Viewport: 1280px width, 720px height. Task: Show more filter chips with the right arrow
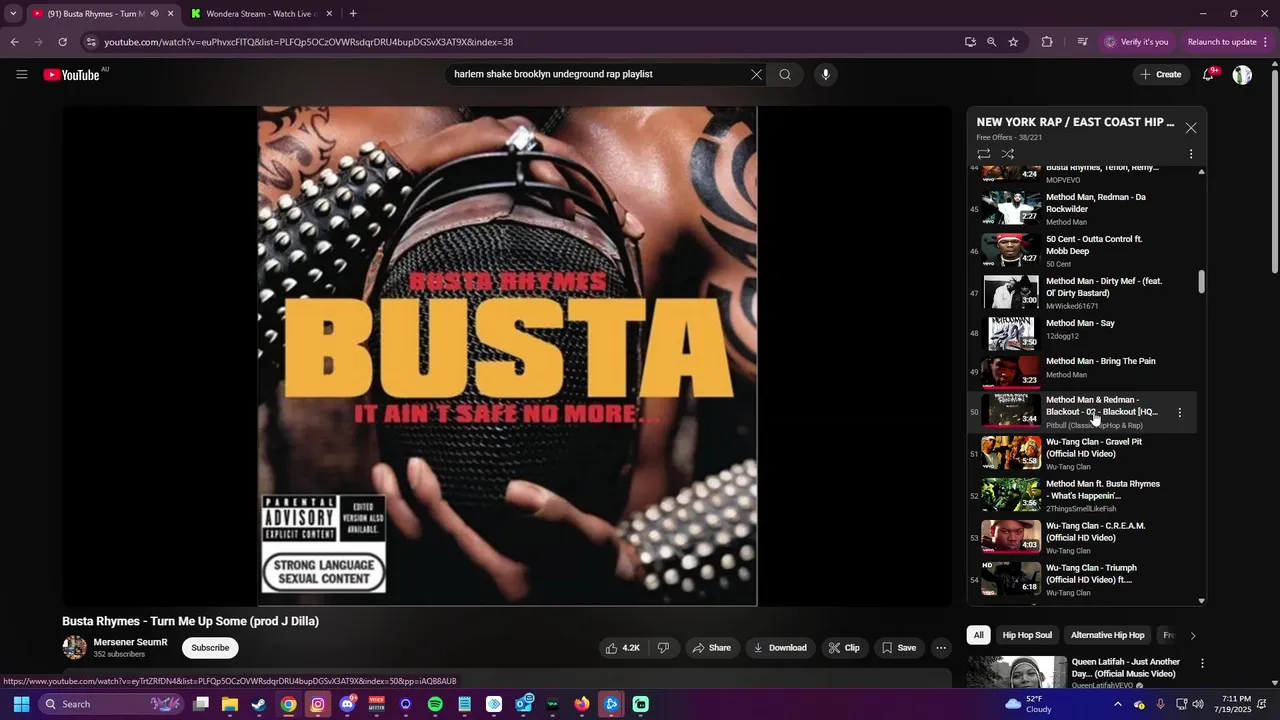point(1193,635)
